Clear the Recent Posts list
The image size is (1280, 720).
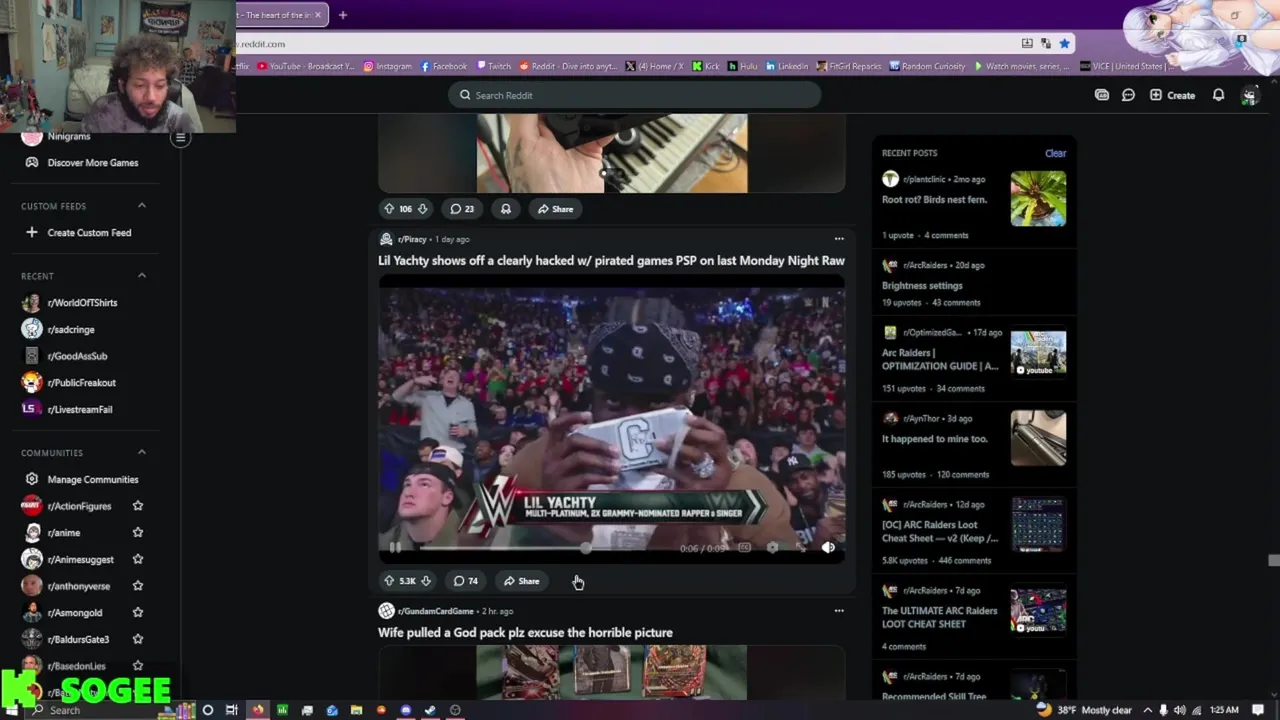[x=1055, y=153]
